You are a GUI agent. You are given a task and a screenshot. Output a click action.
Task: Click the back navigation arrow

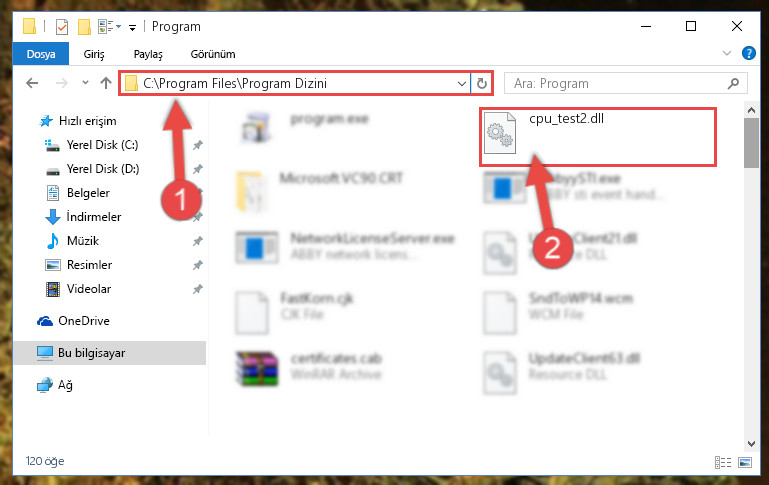click(32, 83)
